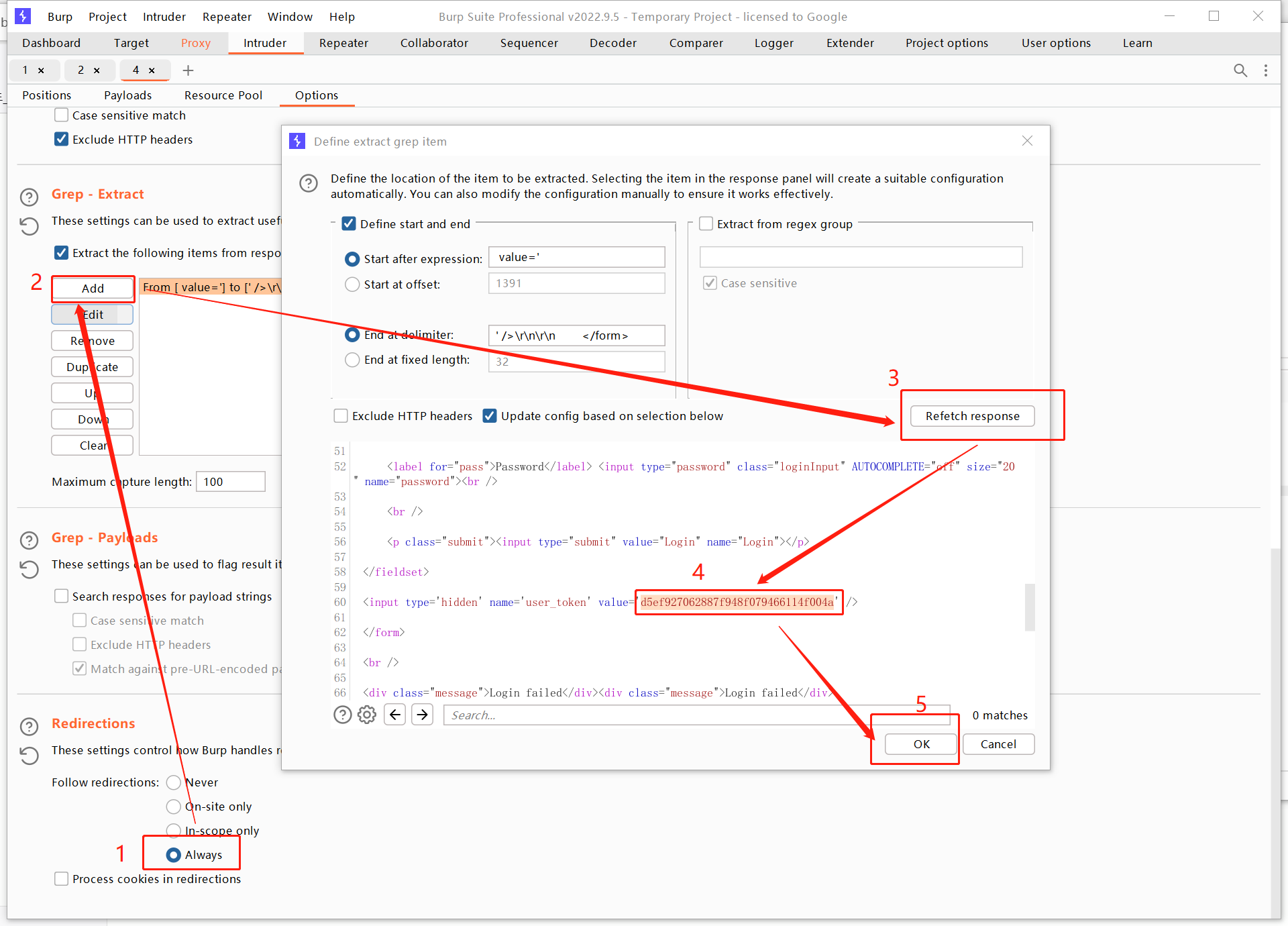Screen dimensions: 1288x926
Task: Select the highlighted user_token value text
Action: click(737, 603)
